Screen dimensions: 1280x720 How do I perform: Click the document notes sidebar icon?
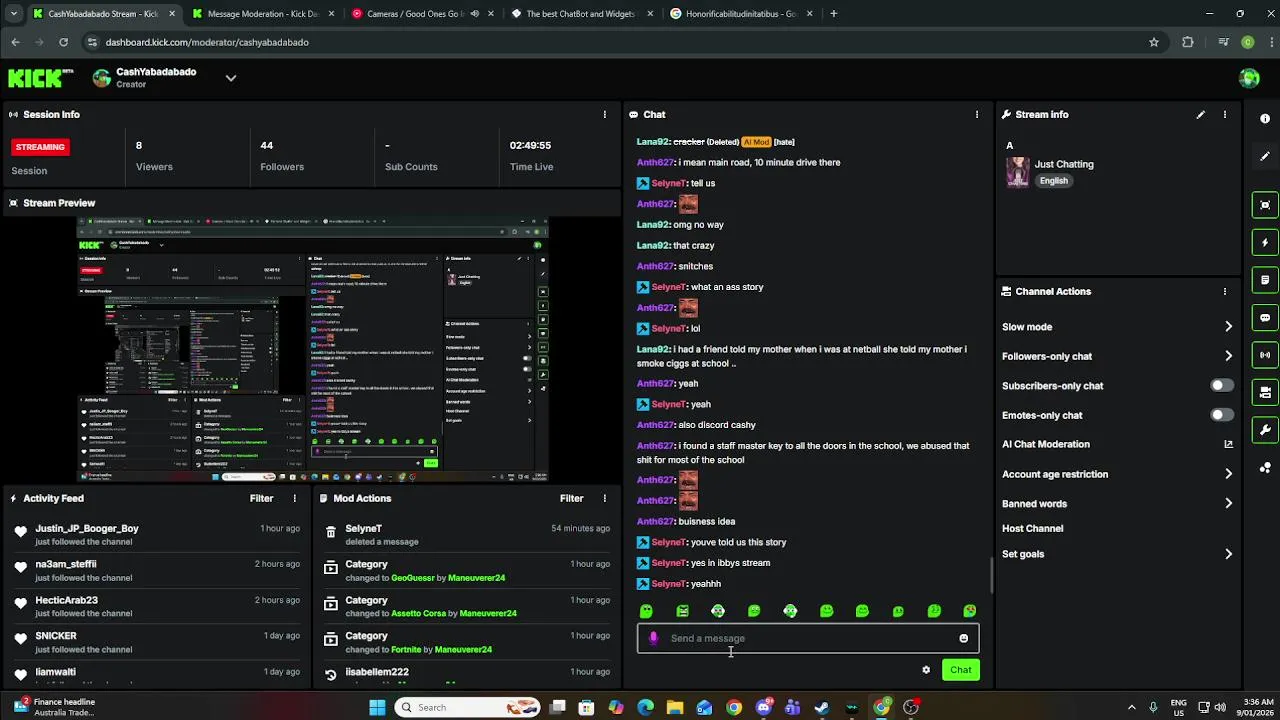click(1264, 280)
